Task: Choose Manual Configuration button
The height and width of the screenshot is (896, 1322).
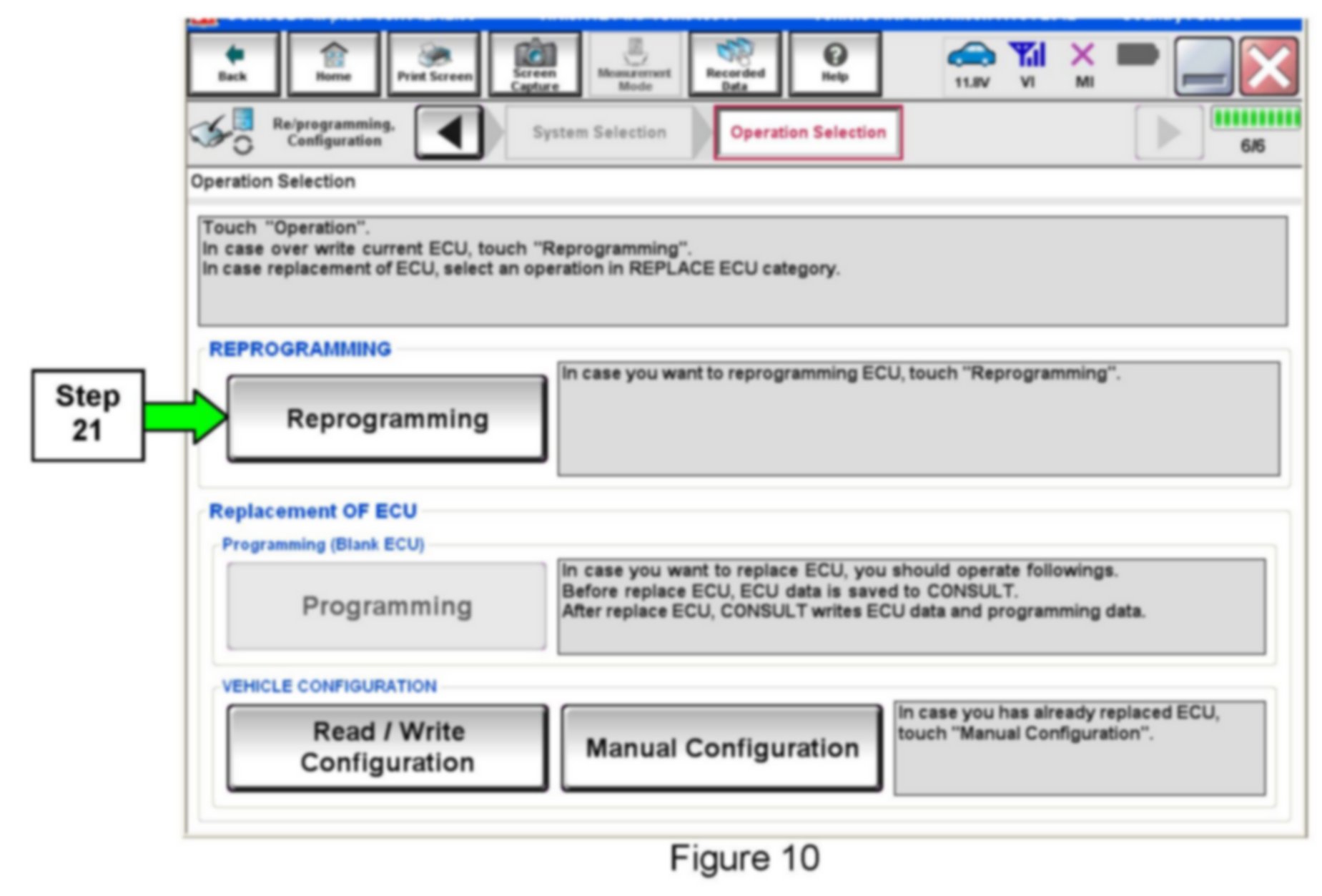Action: pyautogui.click(x=721, y=747)
